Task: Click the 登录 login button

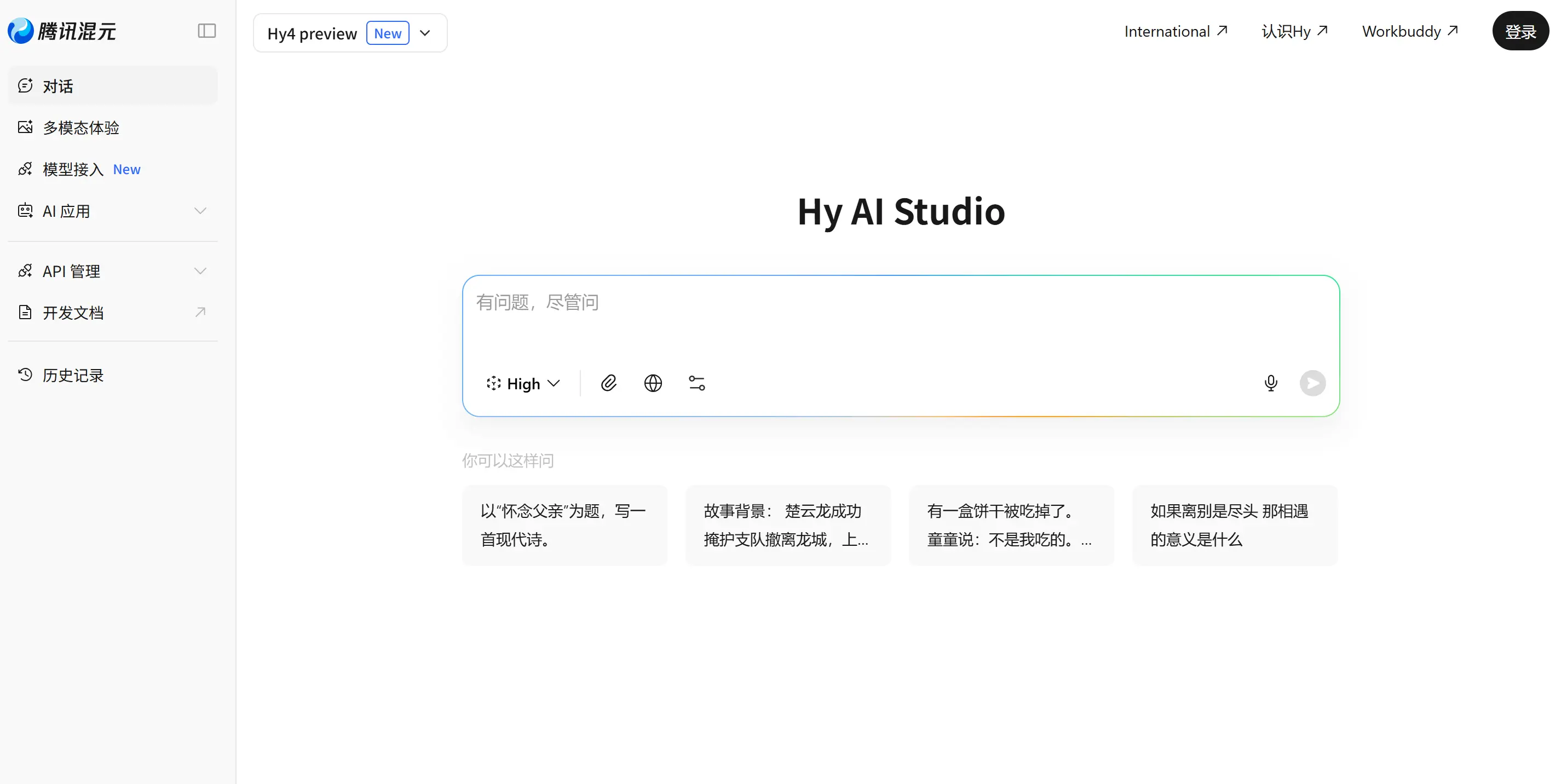Action: (1520, 31)
